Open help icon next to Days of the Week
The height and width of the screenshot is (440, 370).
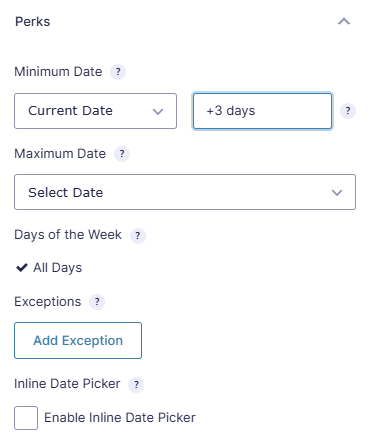[138, 236]
